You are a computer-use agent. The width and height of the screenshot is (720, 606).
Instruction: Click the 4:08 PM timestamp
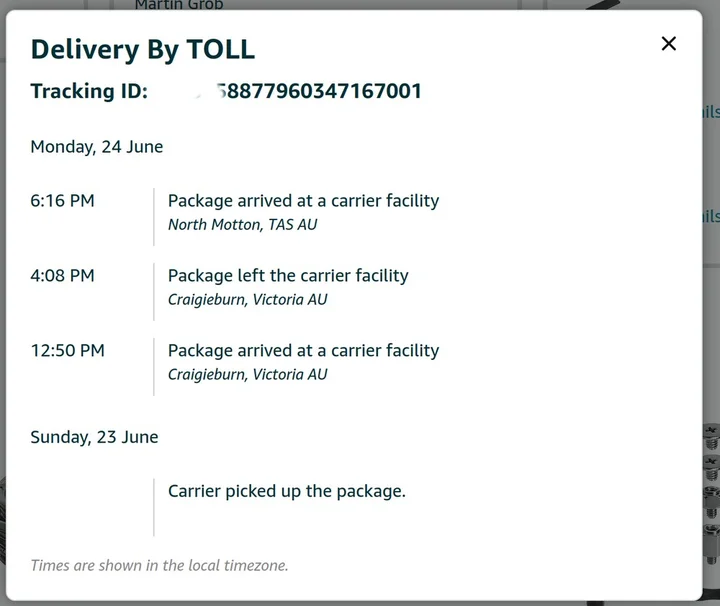pyautogui.click(x=62, y=276)
